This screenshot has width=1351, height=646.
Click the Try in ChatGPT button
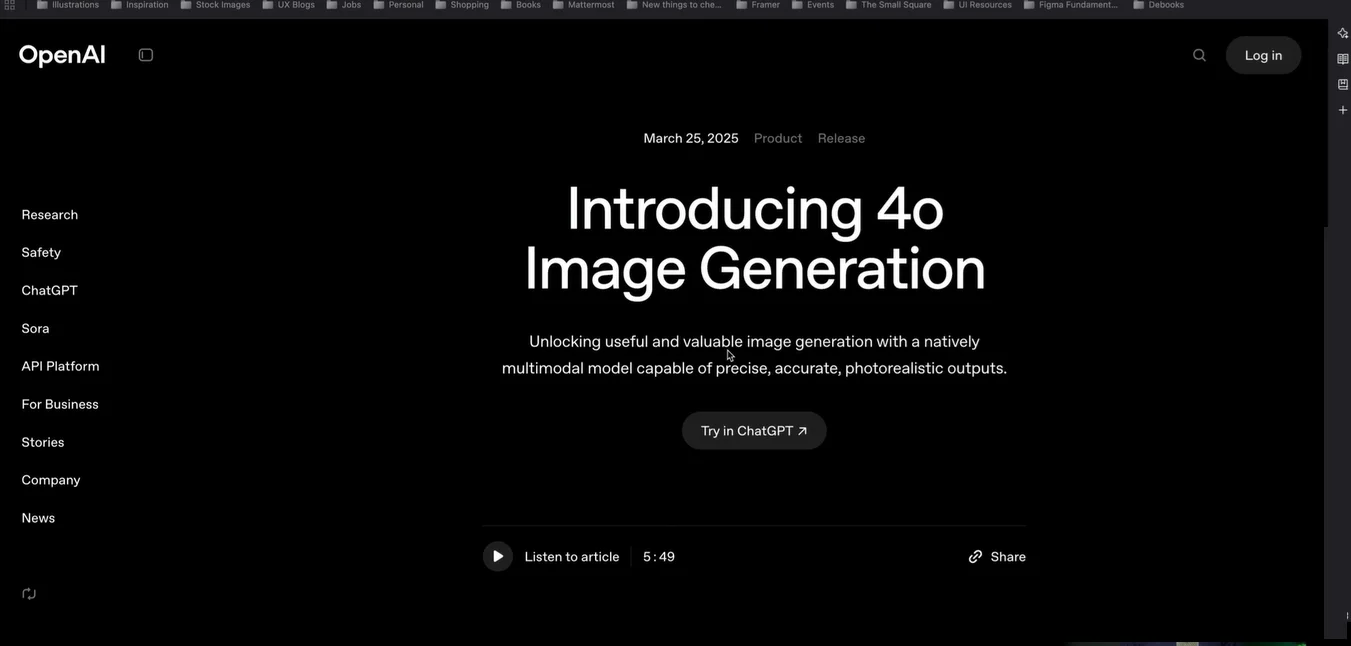pyautogui.click(x=754, y=431)
